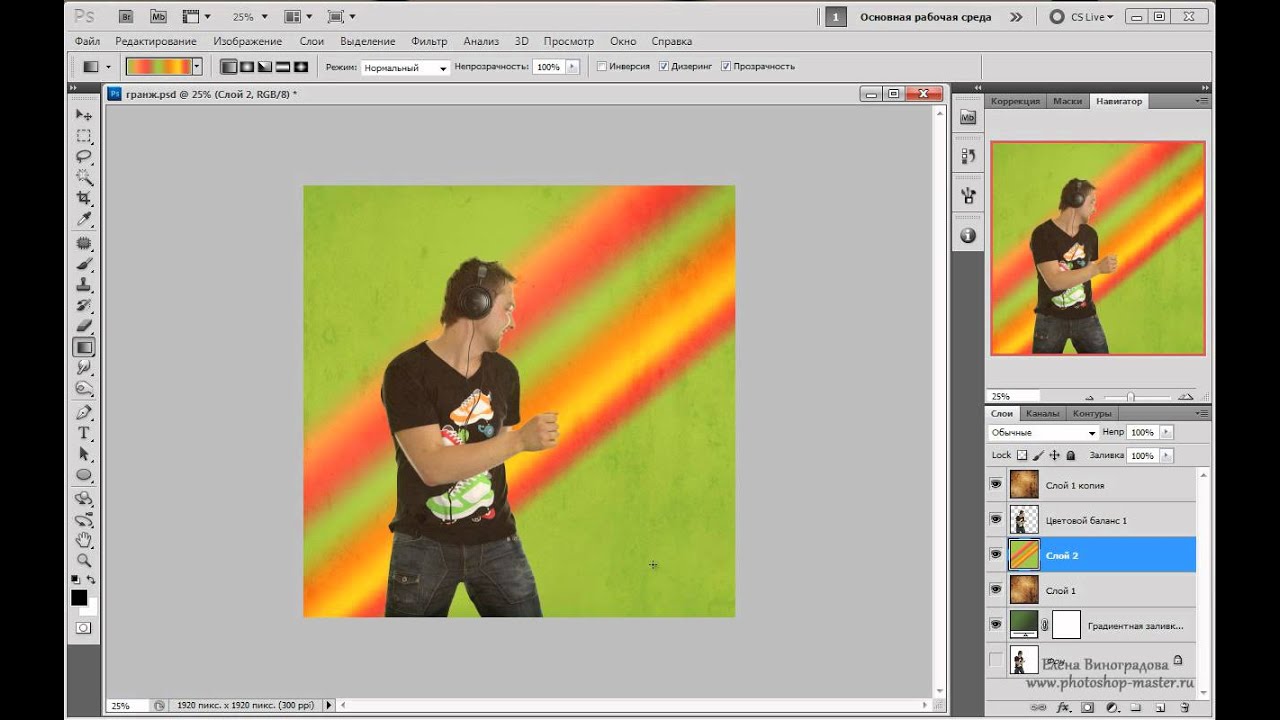Create a new layer

point(1160,708)
